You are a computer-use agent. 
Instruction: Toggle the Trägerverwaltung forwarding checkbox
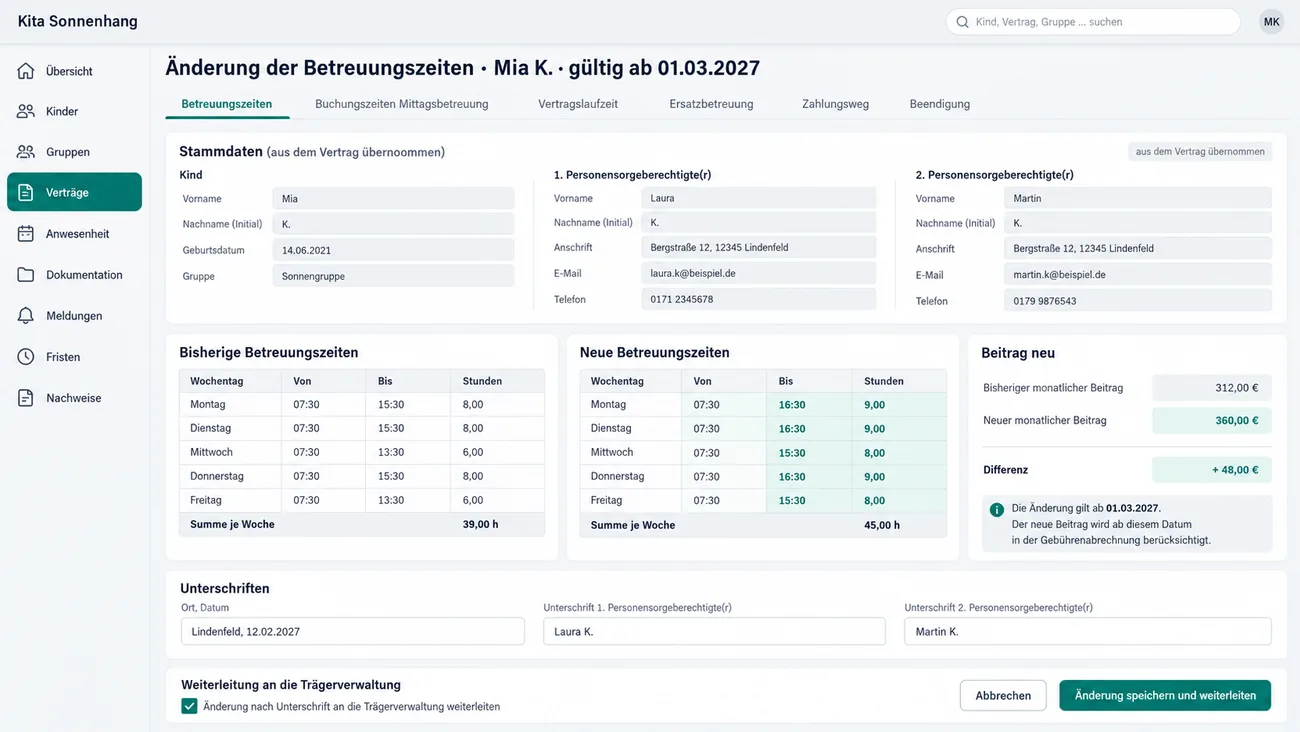(189, 706)
